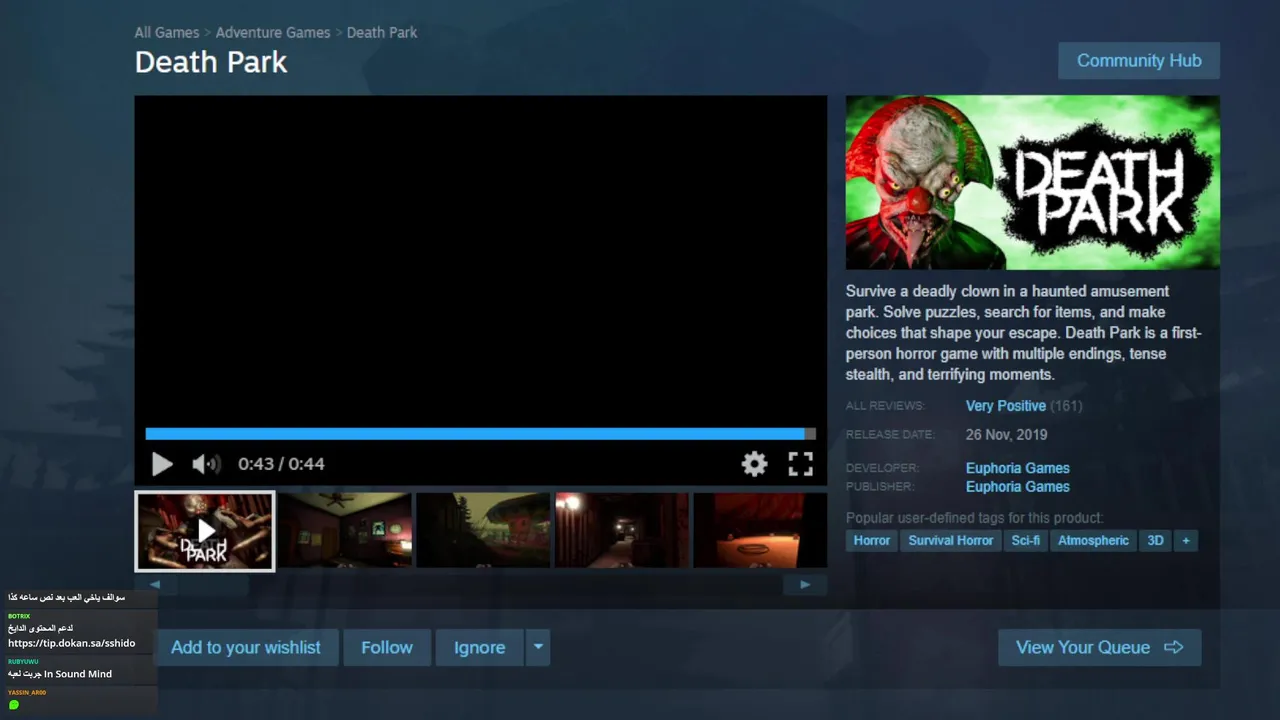Open the second screenshot thumbnail
Screen dimensions: 1280x720
pos(345,530)
